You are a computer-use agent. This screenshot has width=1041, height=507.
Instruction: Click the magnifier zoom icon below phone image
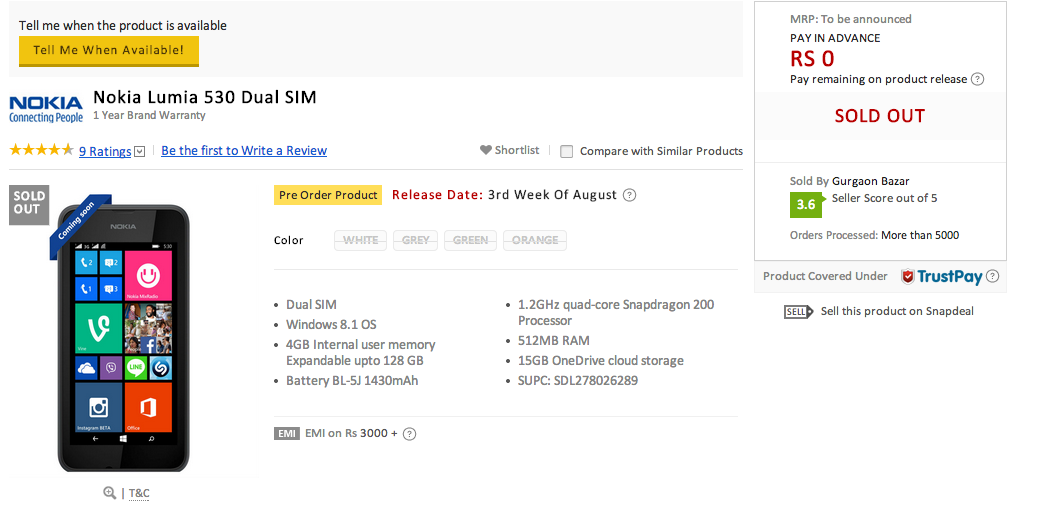[110, 493]
